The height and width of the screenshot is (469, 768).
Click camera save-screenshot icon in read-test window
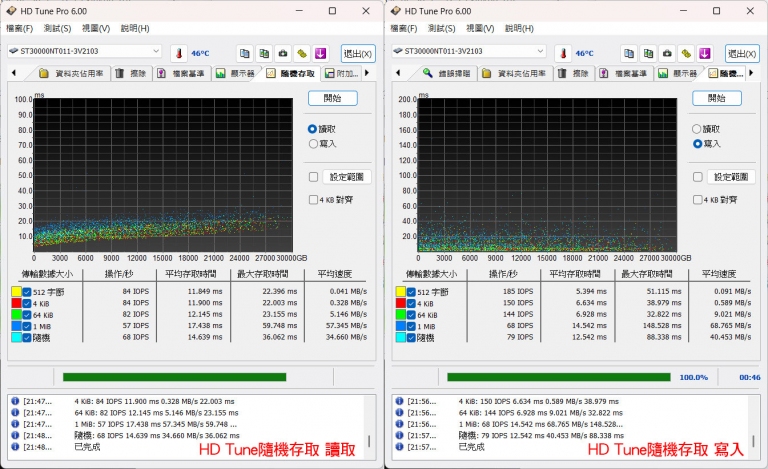[283, 53]
